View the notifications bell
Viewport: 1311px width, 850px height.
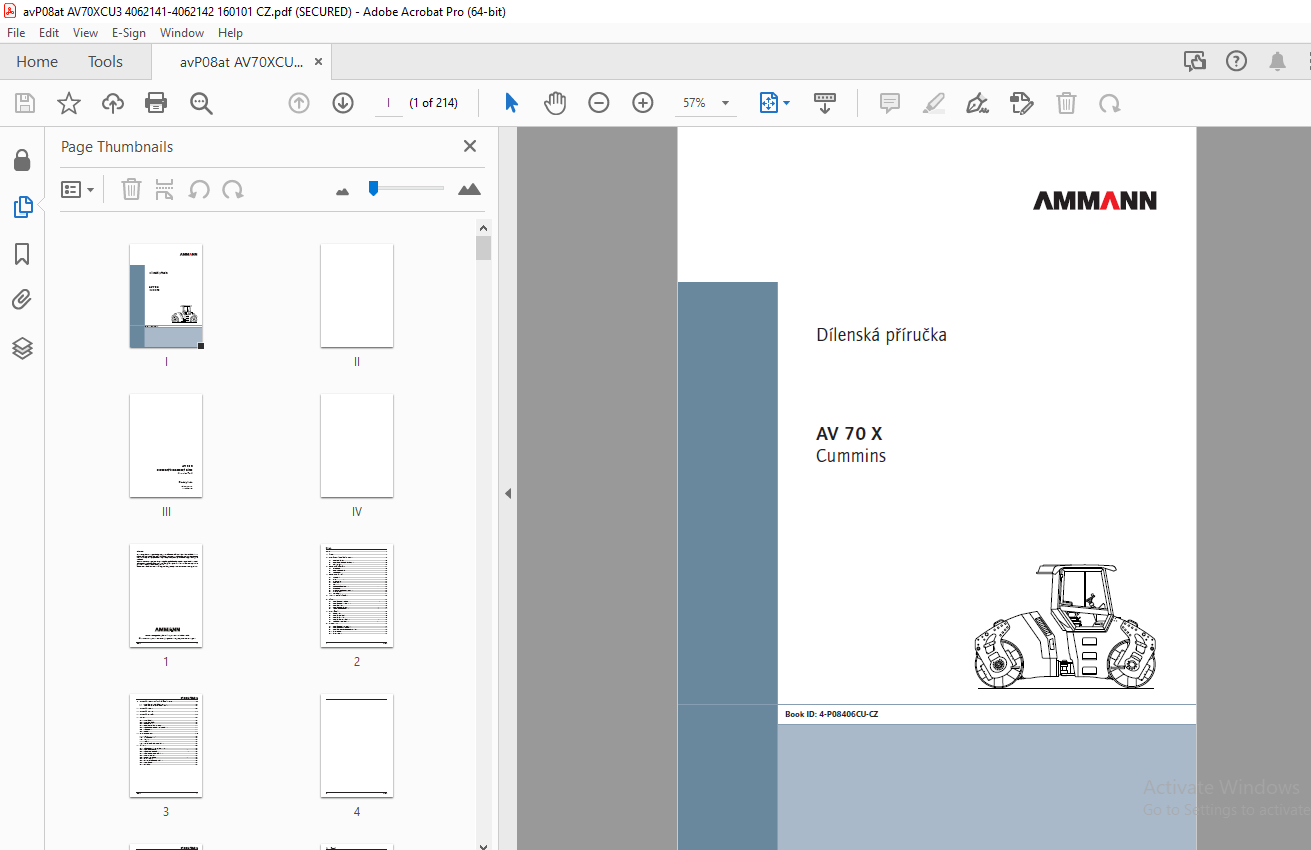1278,62
